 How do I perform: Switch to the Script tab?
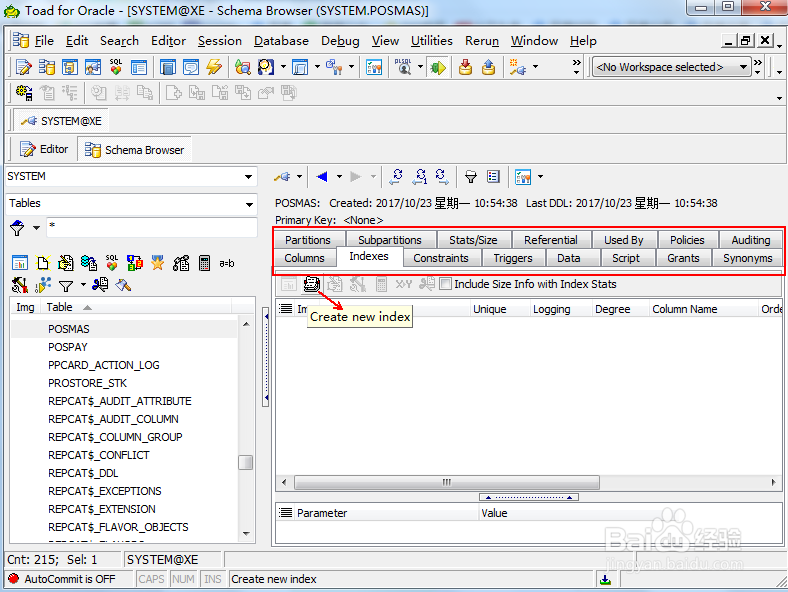626,258
